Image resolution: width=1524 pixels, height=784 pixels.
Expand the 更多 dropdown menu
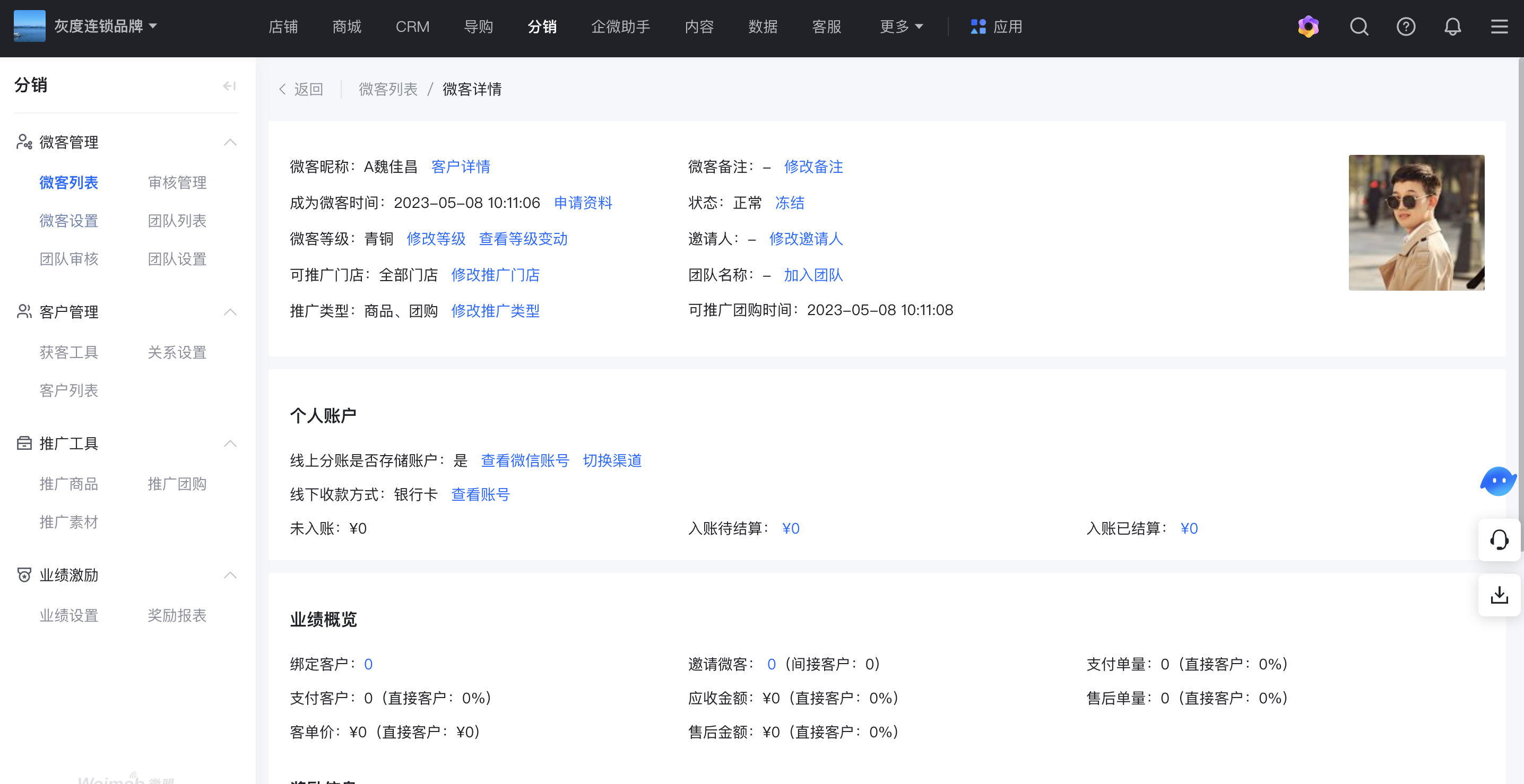901,27
